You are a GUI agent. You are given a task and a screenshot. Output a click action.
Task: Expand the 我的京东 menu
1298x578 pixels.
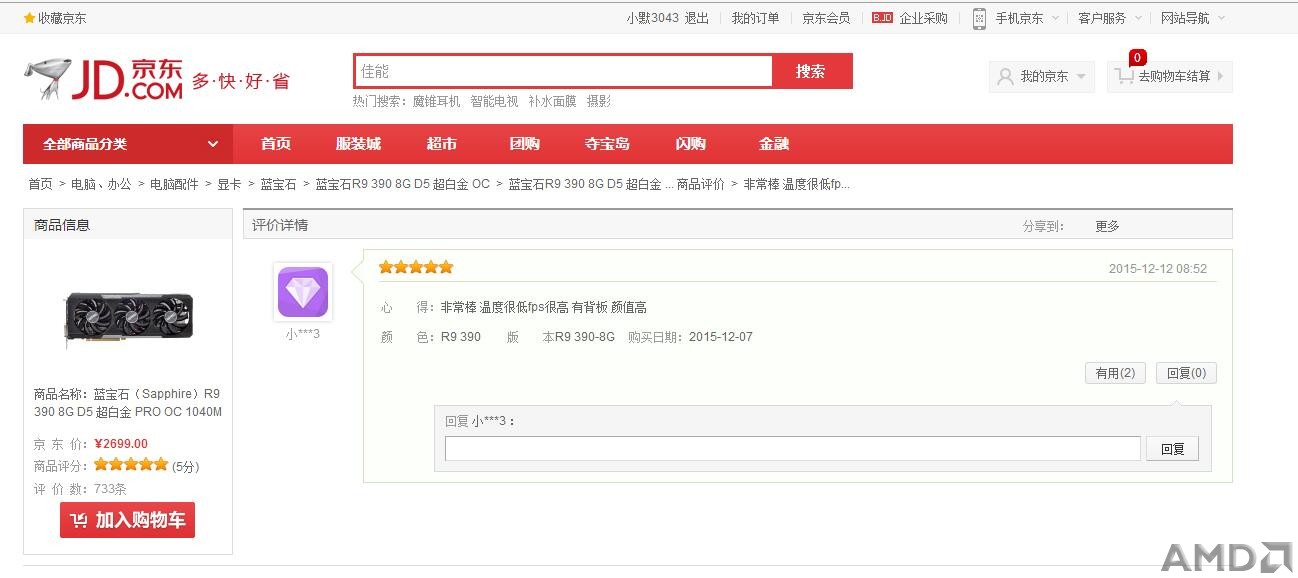pyautogui.click(x=1042, y=77)
